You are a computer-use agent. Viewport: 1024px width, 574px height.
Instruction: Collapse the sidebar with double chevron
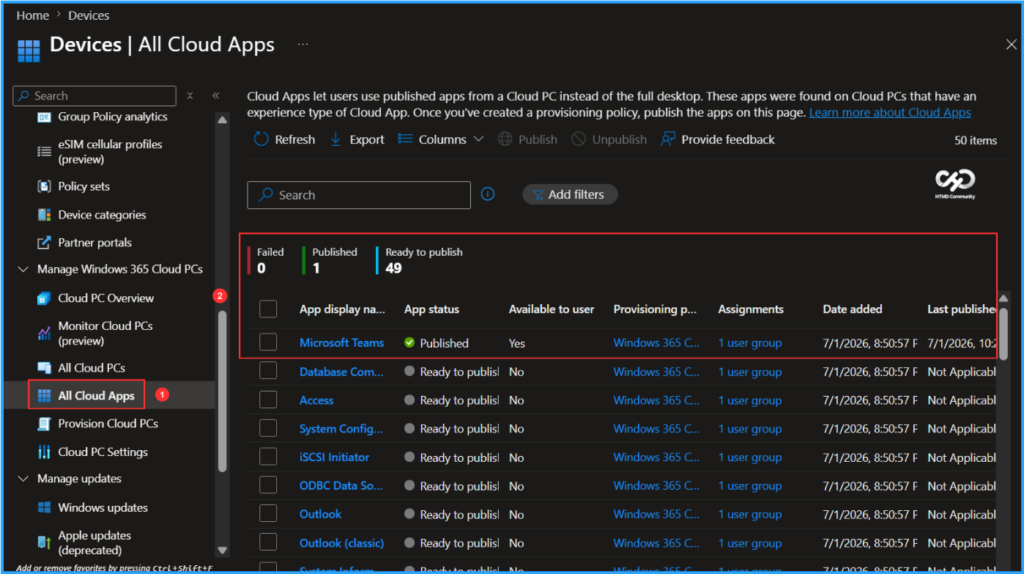tap(216, 95)
